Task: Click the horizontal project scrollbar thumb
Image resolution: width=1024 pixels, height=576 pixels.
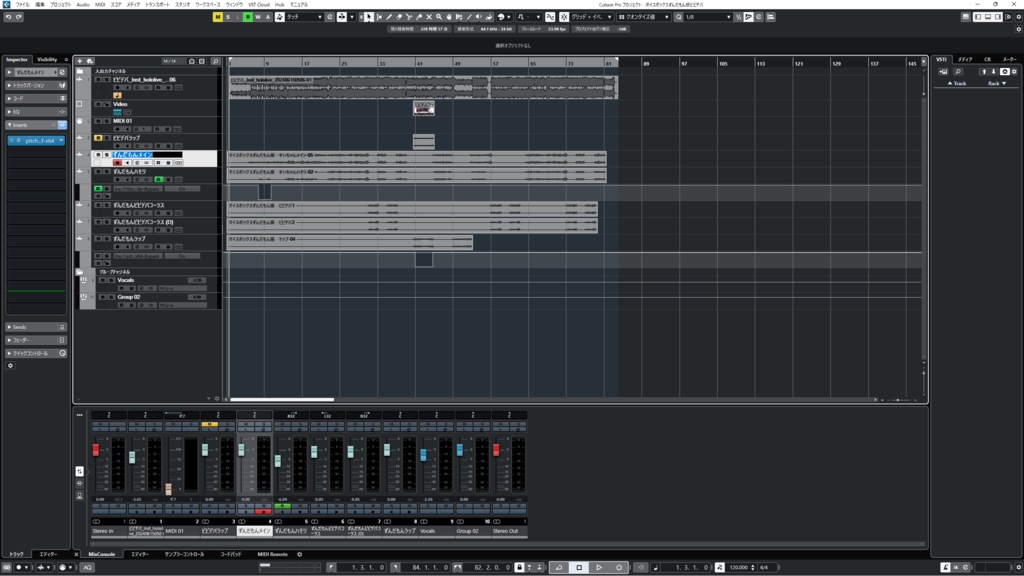Action: click(x=281, y=400)
